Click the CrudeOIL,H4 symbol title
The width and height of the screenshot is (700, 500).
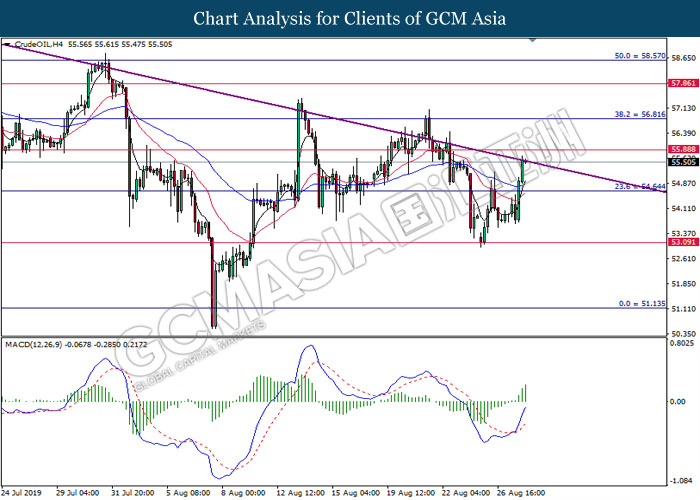point(39,44)
